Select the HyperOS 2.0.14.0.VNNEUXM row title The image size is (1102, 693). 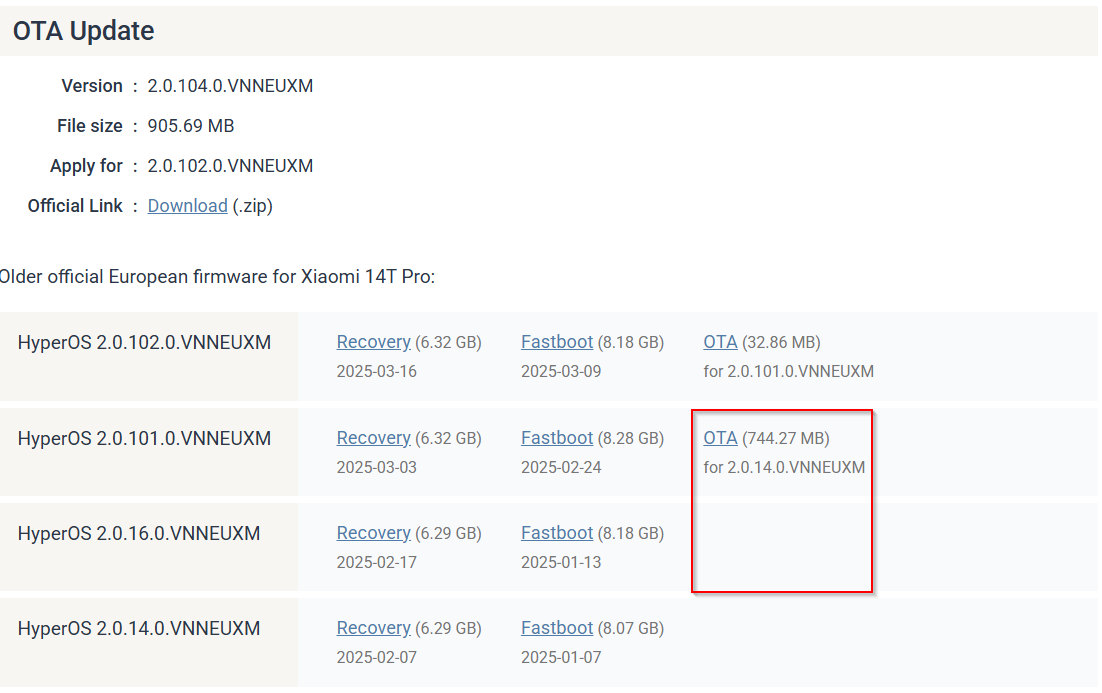(139, 629)
